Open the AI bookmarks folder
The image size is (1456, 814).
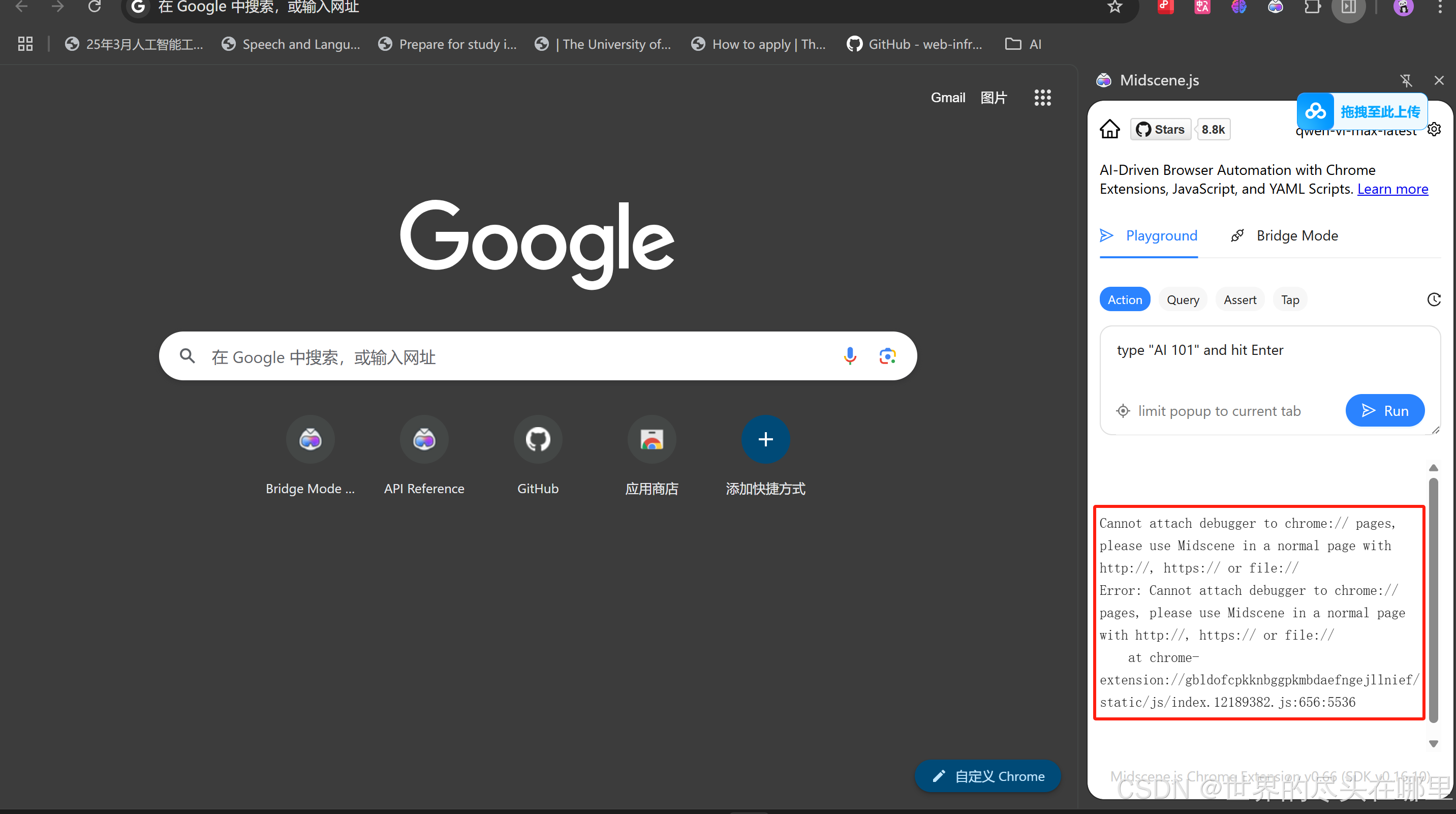point(1023,44)
